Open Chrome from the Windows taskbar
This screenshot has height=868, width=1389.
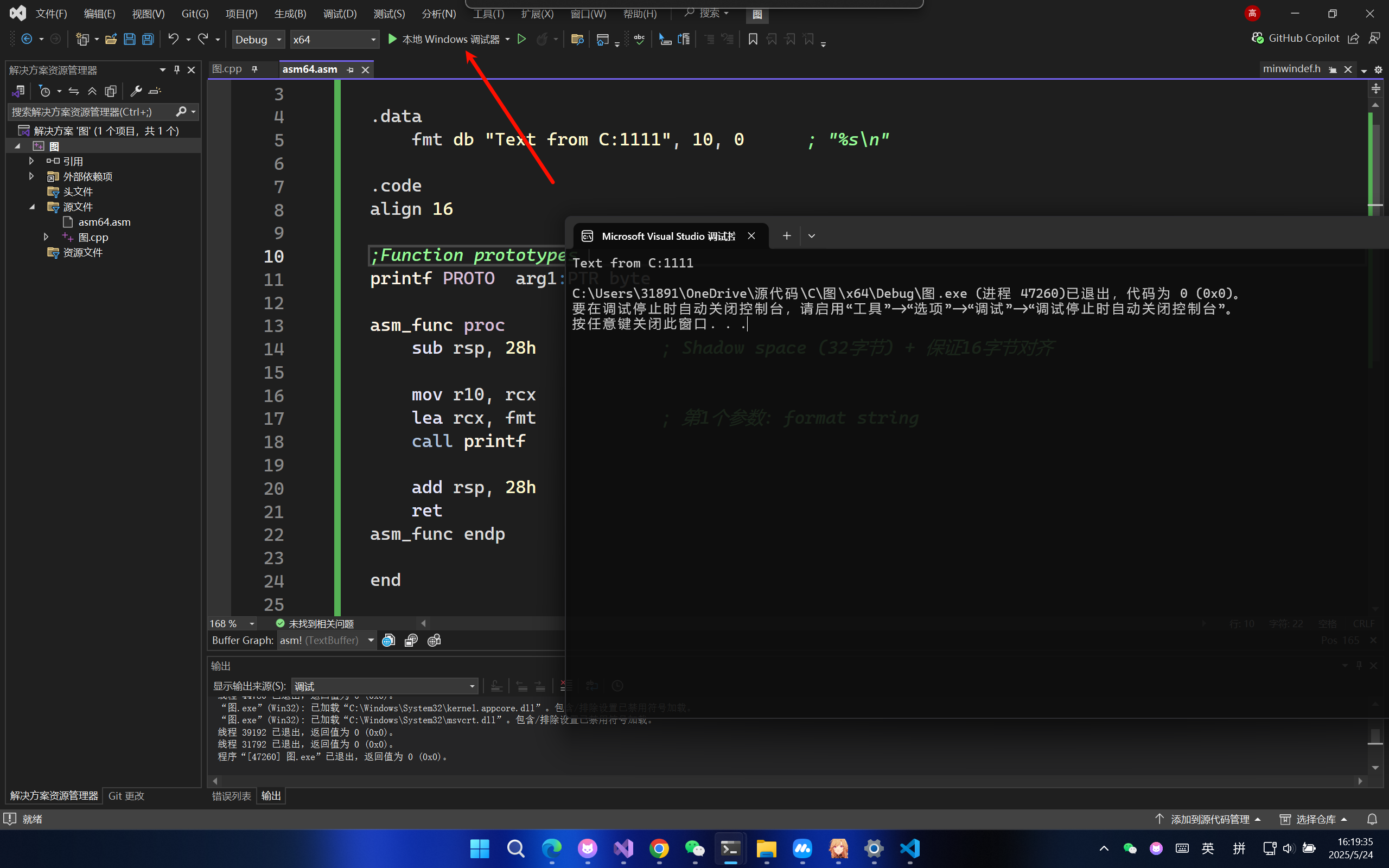coord(659,848)
